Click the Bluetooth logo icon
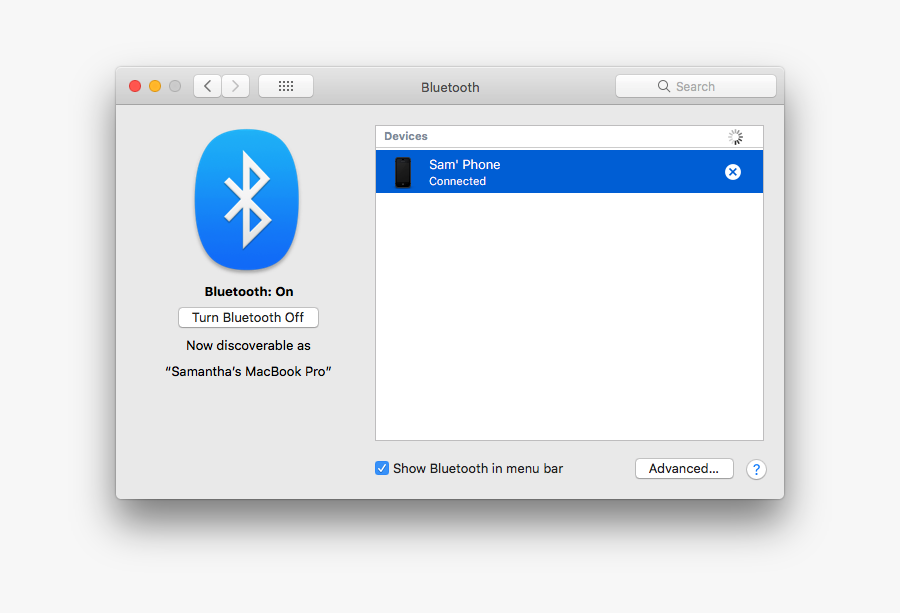Image resolution: width=900 pixels, height=613 pixels. pos(246,199)
